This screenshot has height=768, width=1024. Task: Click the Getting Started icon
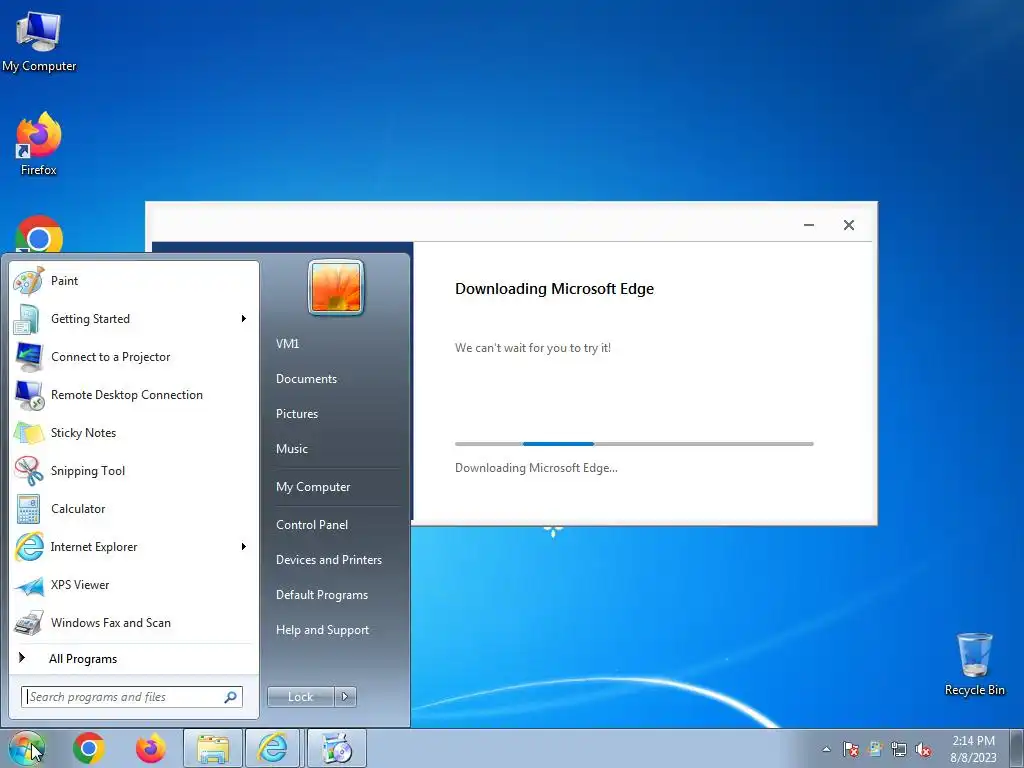click(x=28, y=319)
